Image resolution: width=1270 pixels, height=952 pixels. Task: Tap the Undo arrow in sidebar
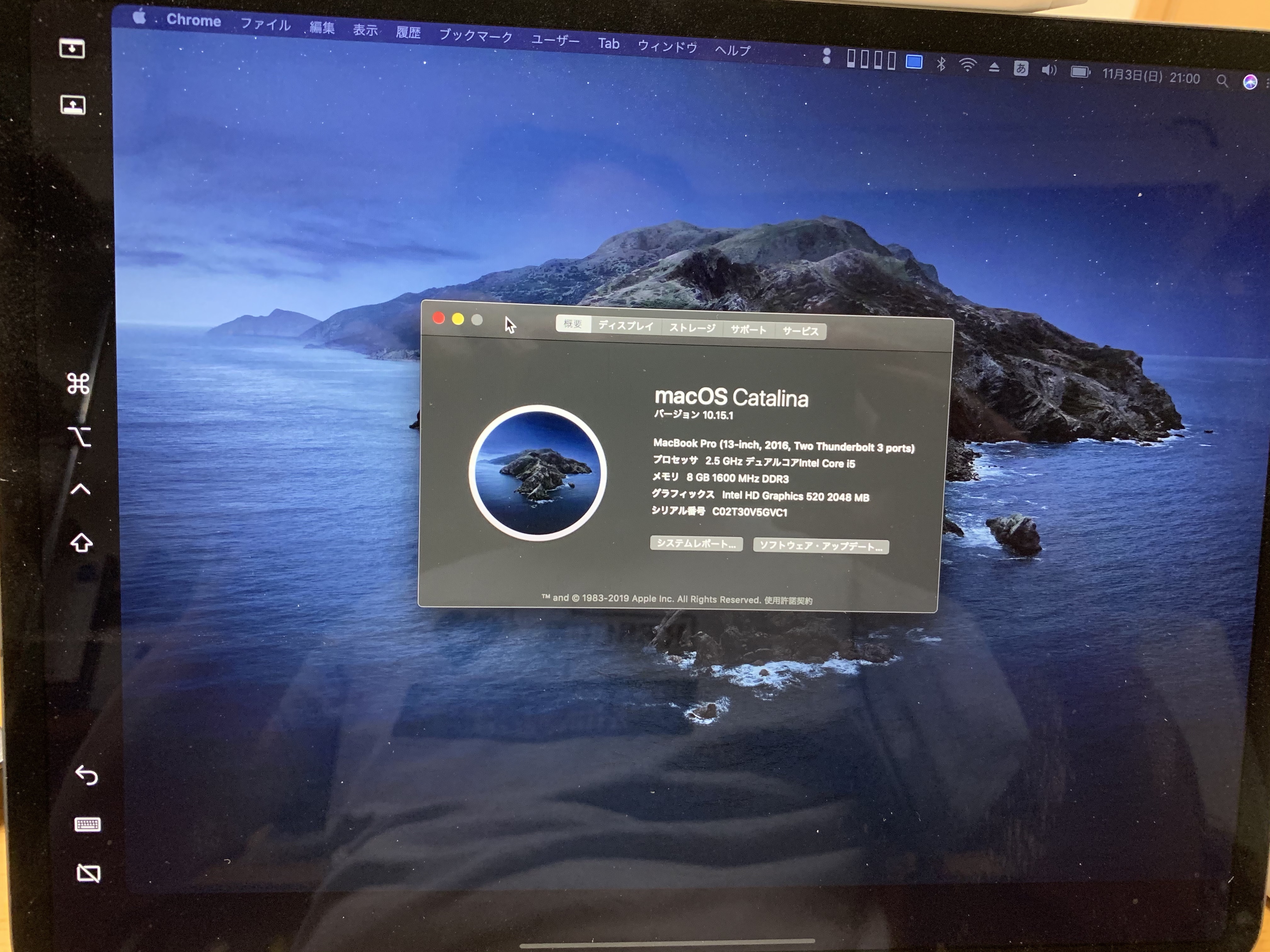point(87,775)
